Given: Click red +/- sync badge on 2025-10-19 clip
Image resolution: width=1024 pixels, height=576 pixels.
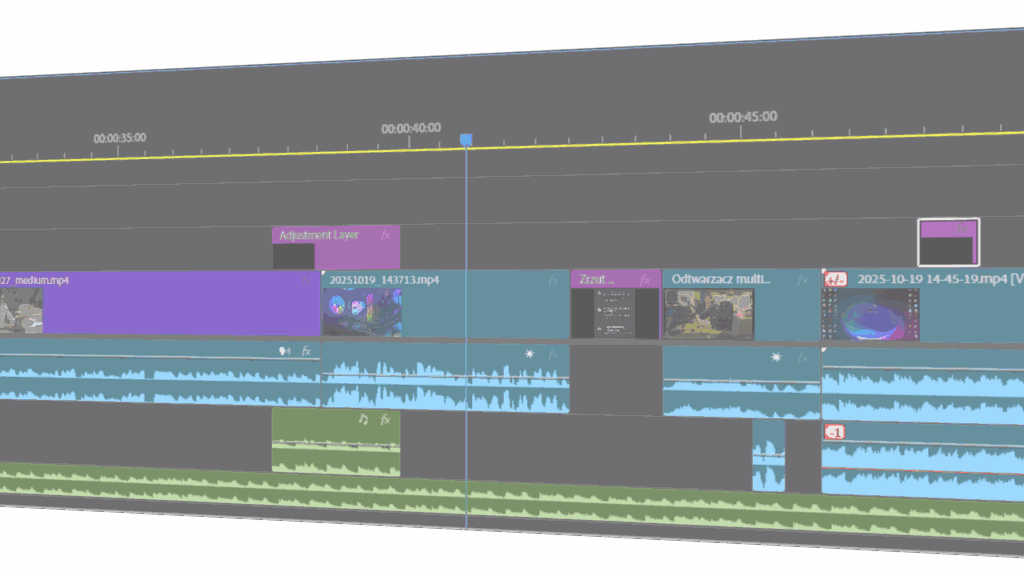Looking at the screenshot, I should click(x=835, y=279).
